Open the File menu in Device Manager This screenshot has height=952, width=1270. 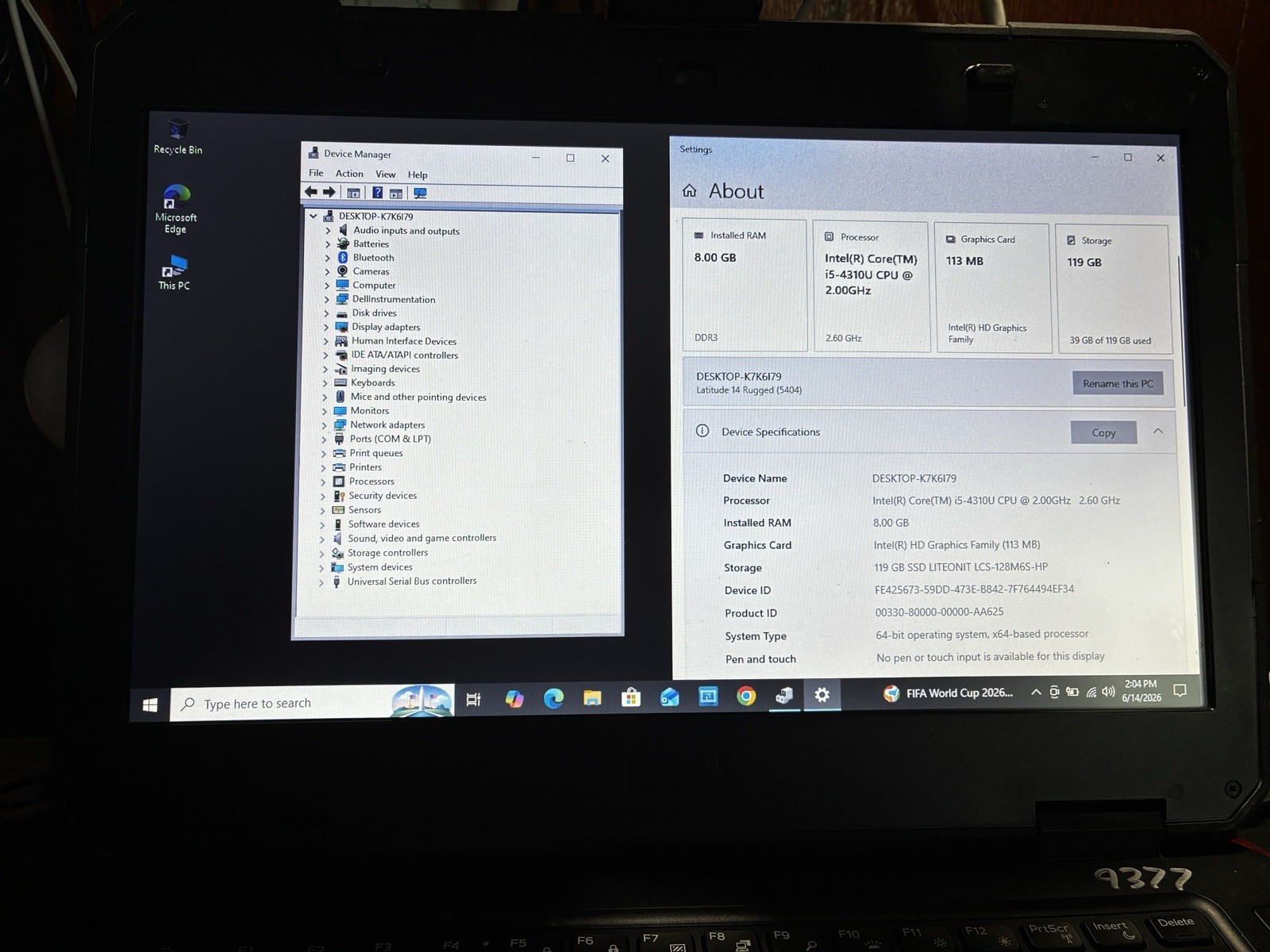[316, 173]
